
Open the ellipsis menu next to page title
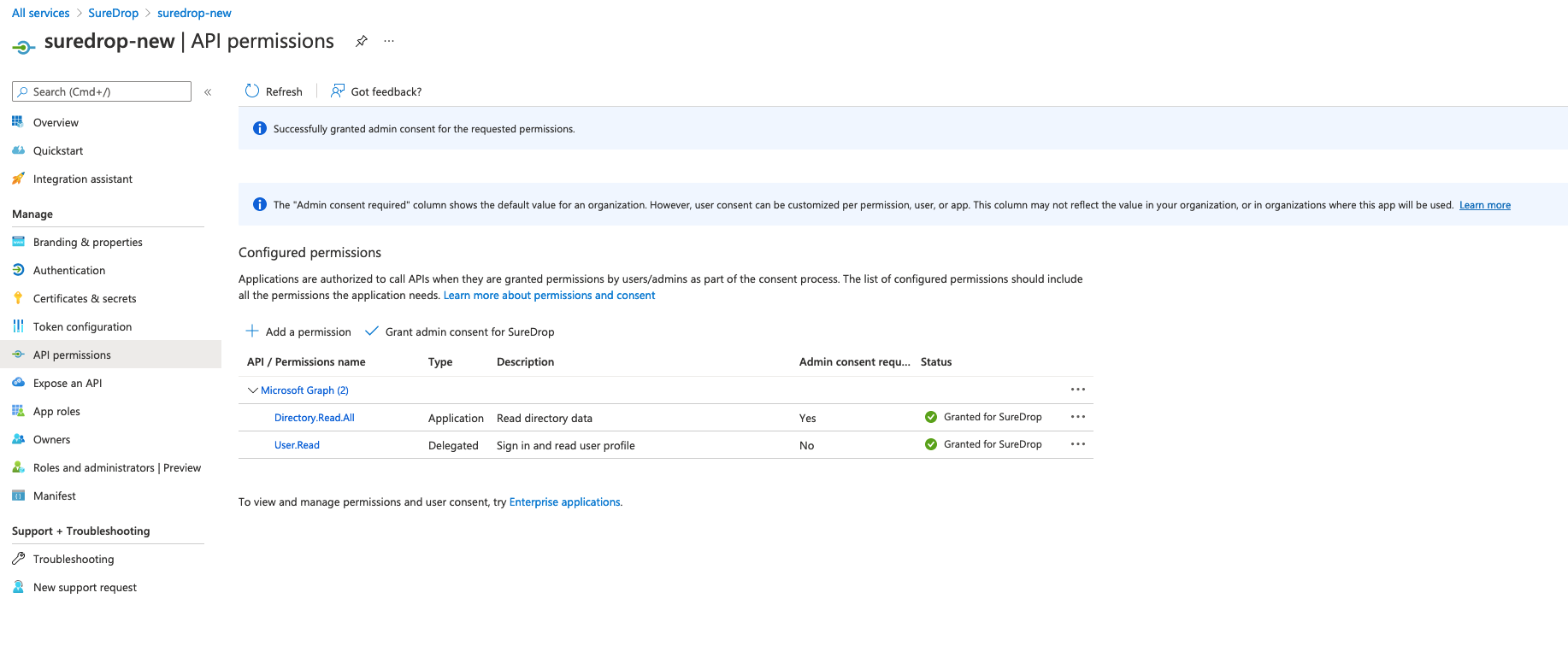[389, 41]
